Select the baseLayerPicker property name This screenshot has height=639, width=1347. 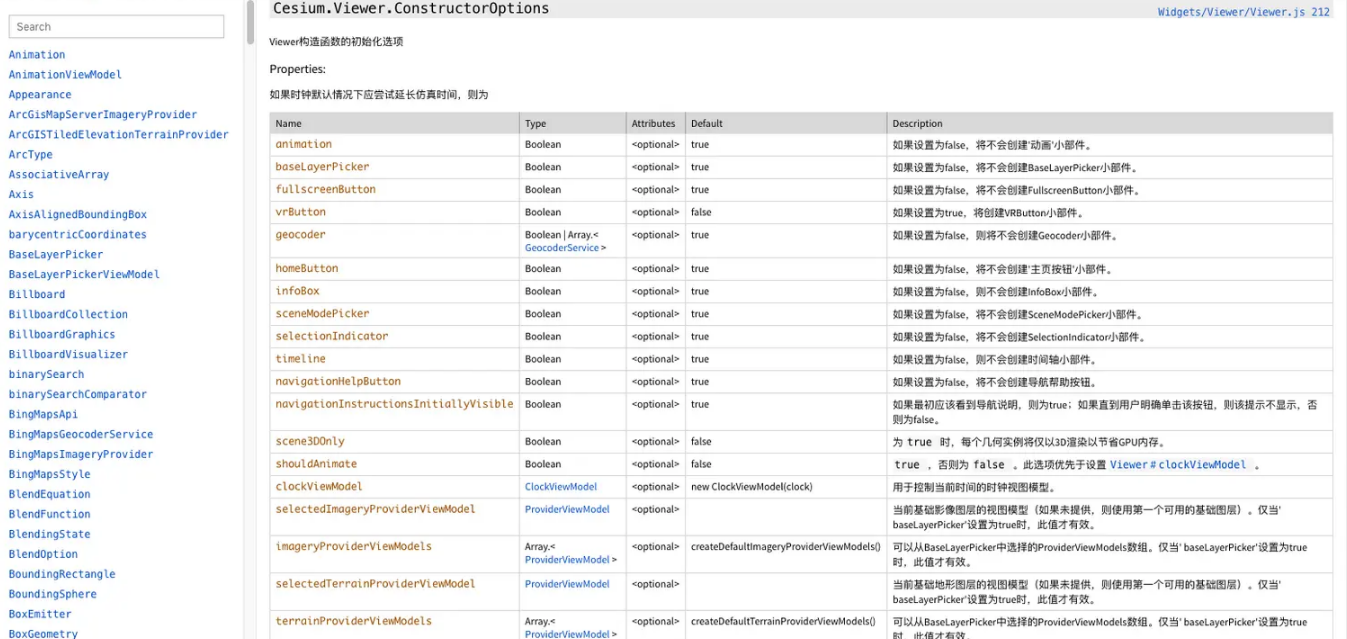click(x=322, y=167)
